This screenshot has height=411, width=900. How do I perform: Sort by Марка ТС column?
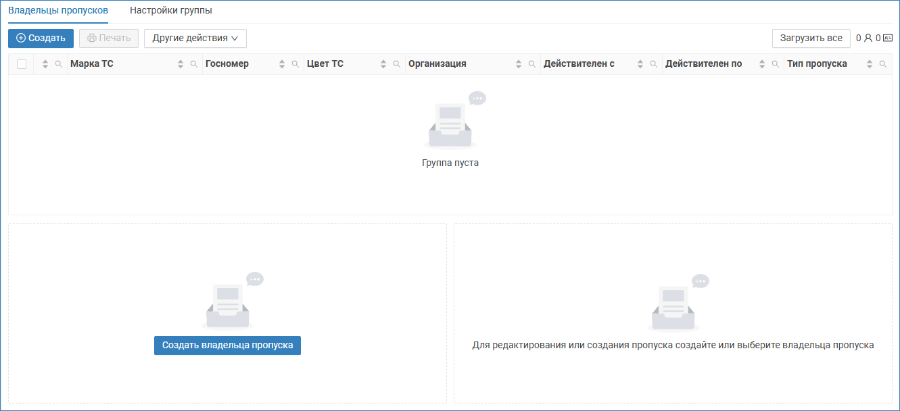click(181, 64)
